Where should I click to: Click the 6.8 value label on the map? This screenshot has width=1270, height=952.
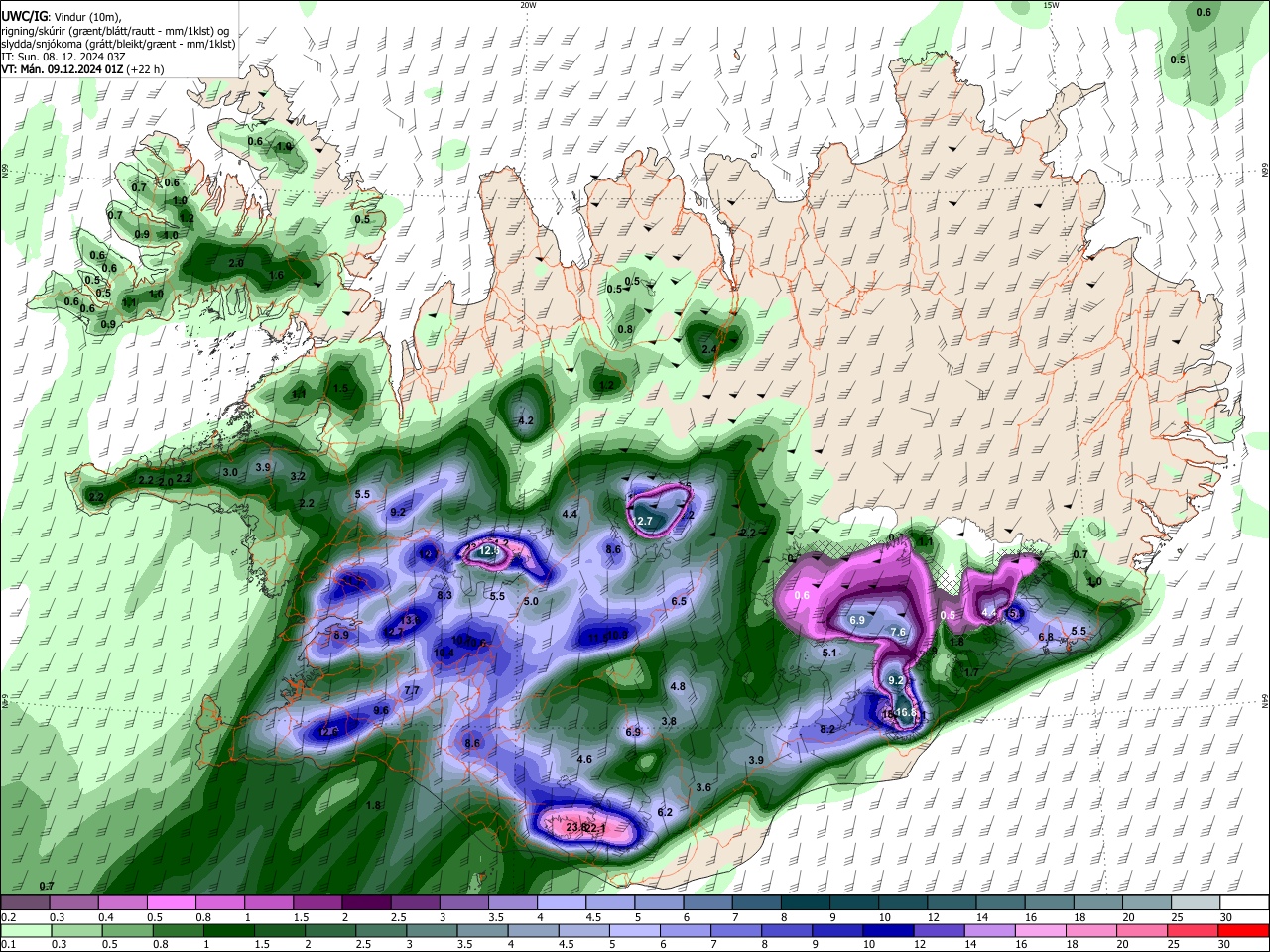click(x=1046, y=637)
